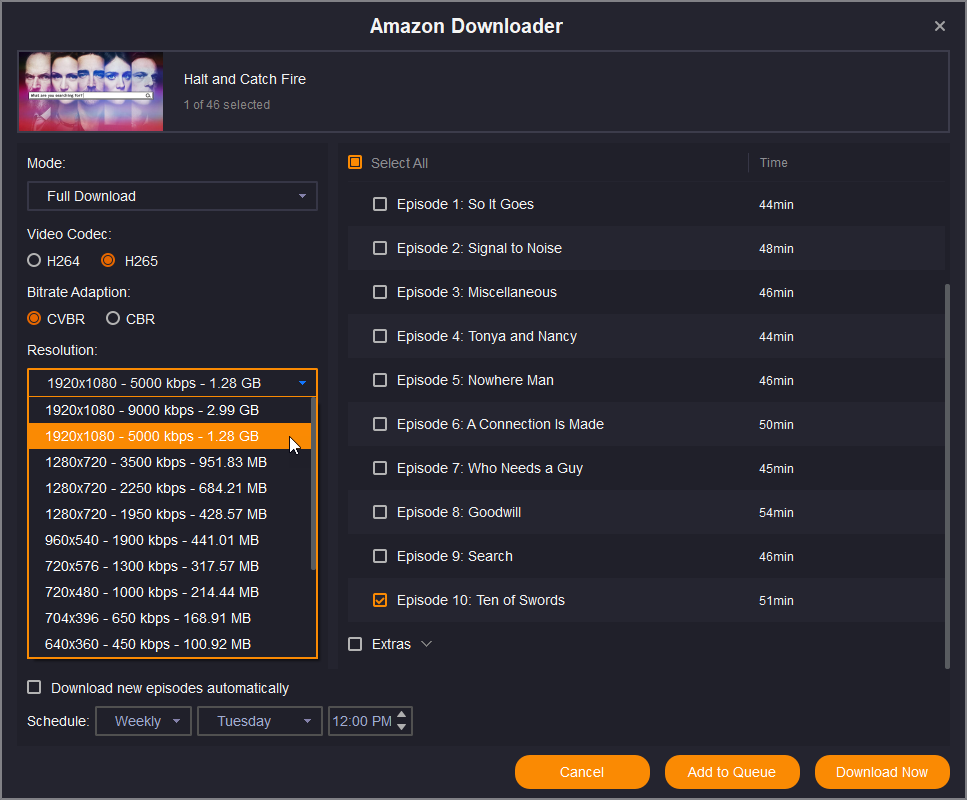This screenshot has height=800, width=967.
Task: Click the Halt and Catch Fire thumbnail
Action: pos(91,92)
